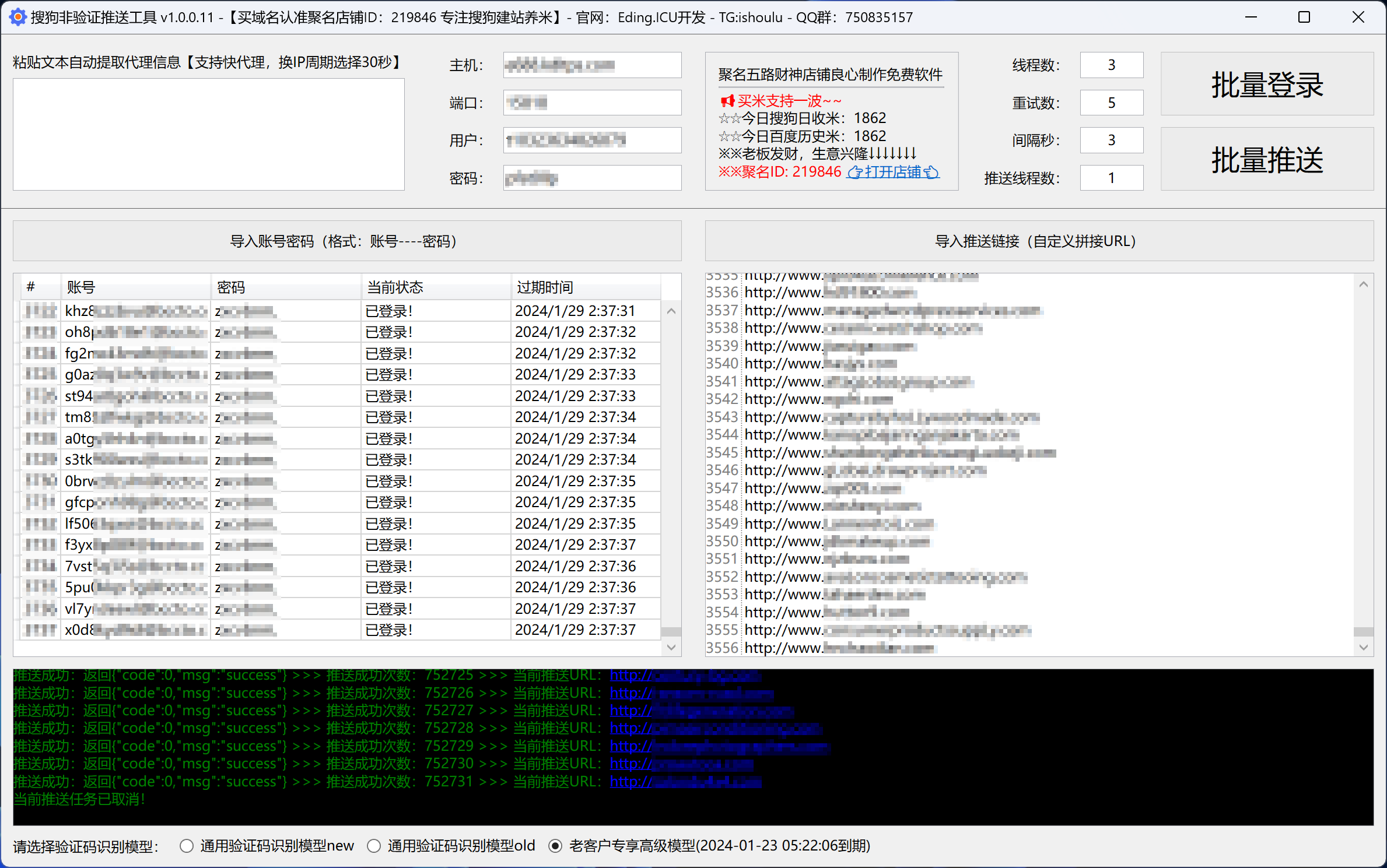1387x868 pixels.
Task: Click the red megaphone icon beside 买米支持一波
Action: tap(727, 101)
